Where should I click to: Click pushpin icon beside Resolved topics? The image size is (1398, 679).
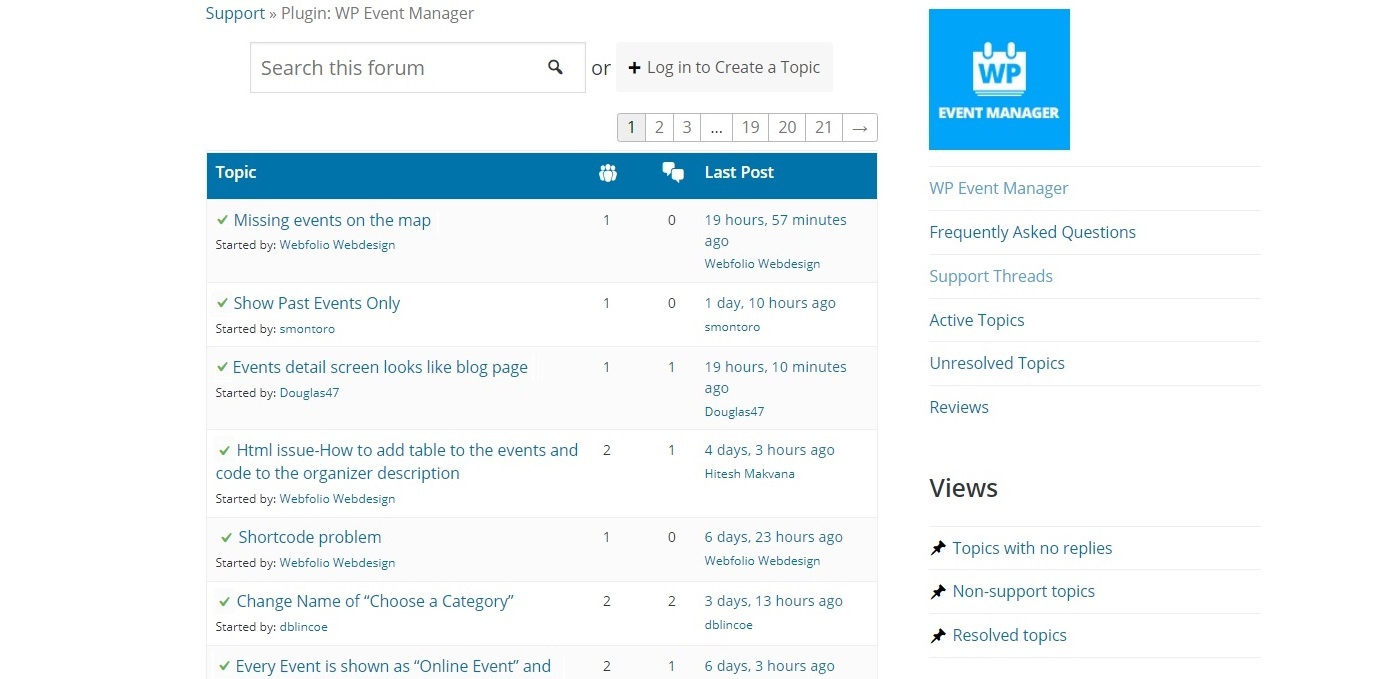point(938,636)
